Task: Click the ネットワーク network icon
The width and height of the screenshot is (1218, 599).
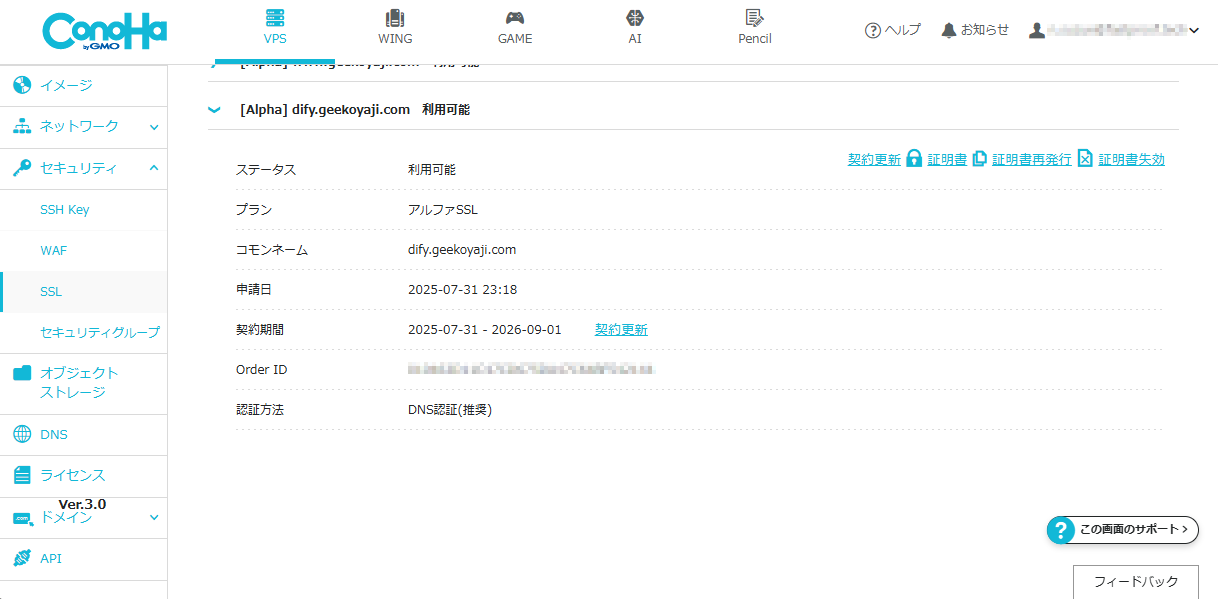Action: (22, 126)
